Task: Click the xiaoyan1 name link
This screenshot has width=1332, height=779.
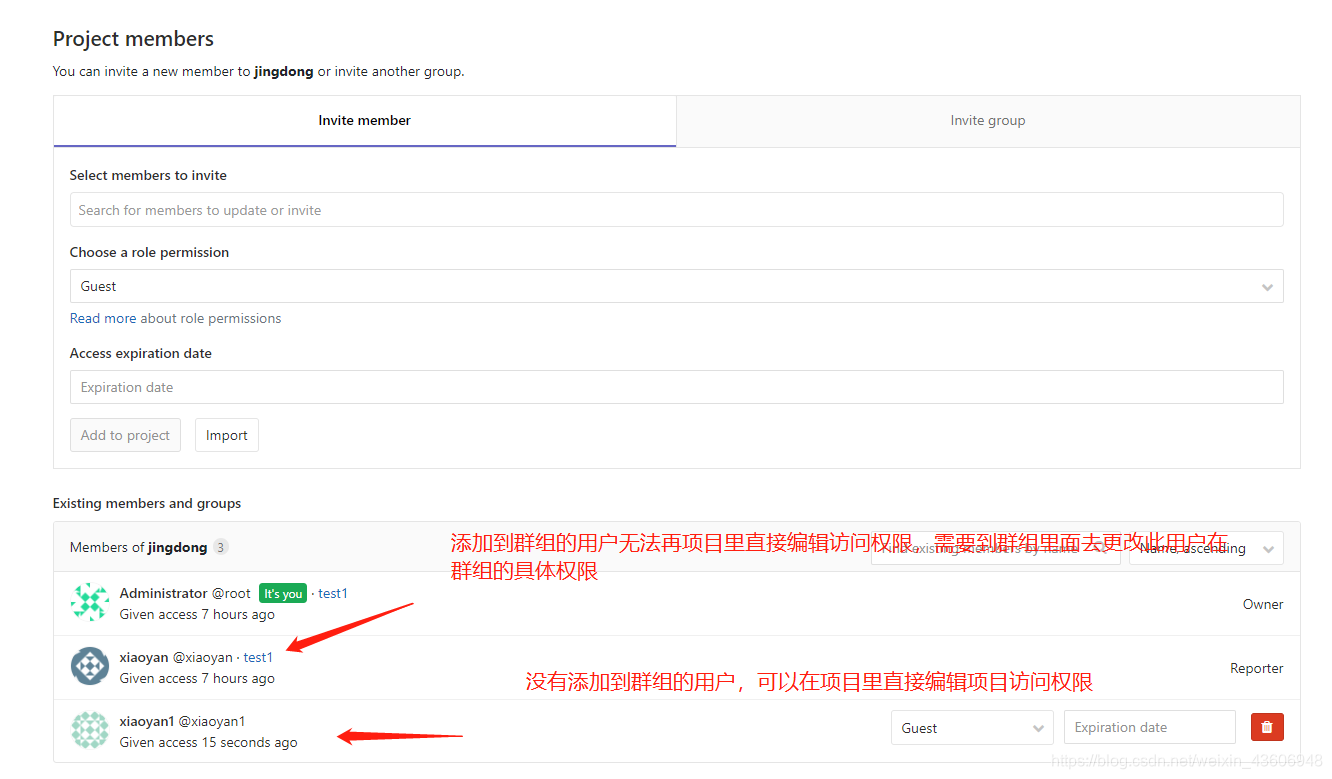Action: [x=147, y=721]
